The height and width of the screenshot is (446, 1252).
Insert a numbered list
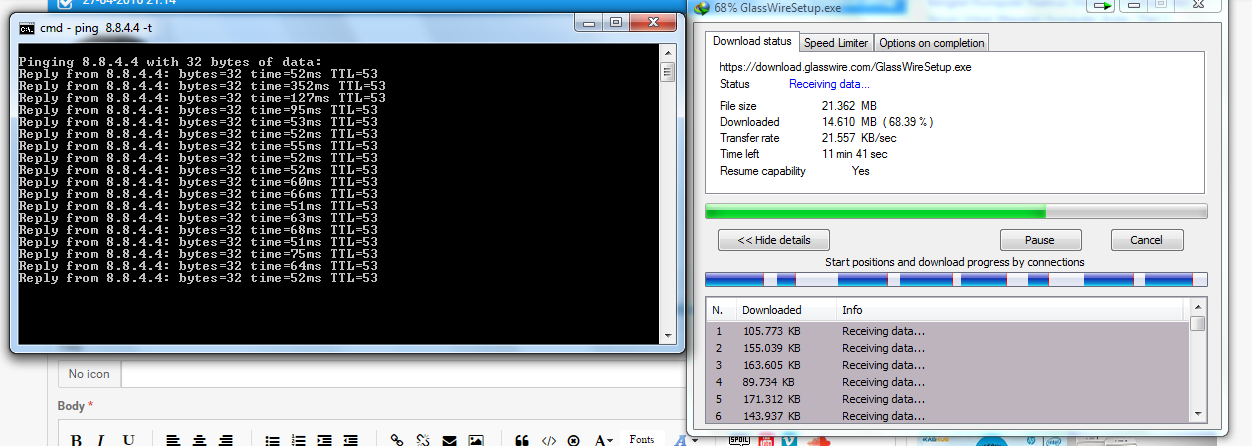298,440
